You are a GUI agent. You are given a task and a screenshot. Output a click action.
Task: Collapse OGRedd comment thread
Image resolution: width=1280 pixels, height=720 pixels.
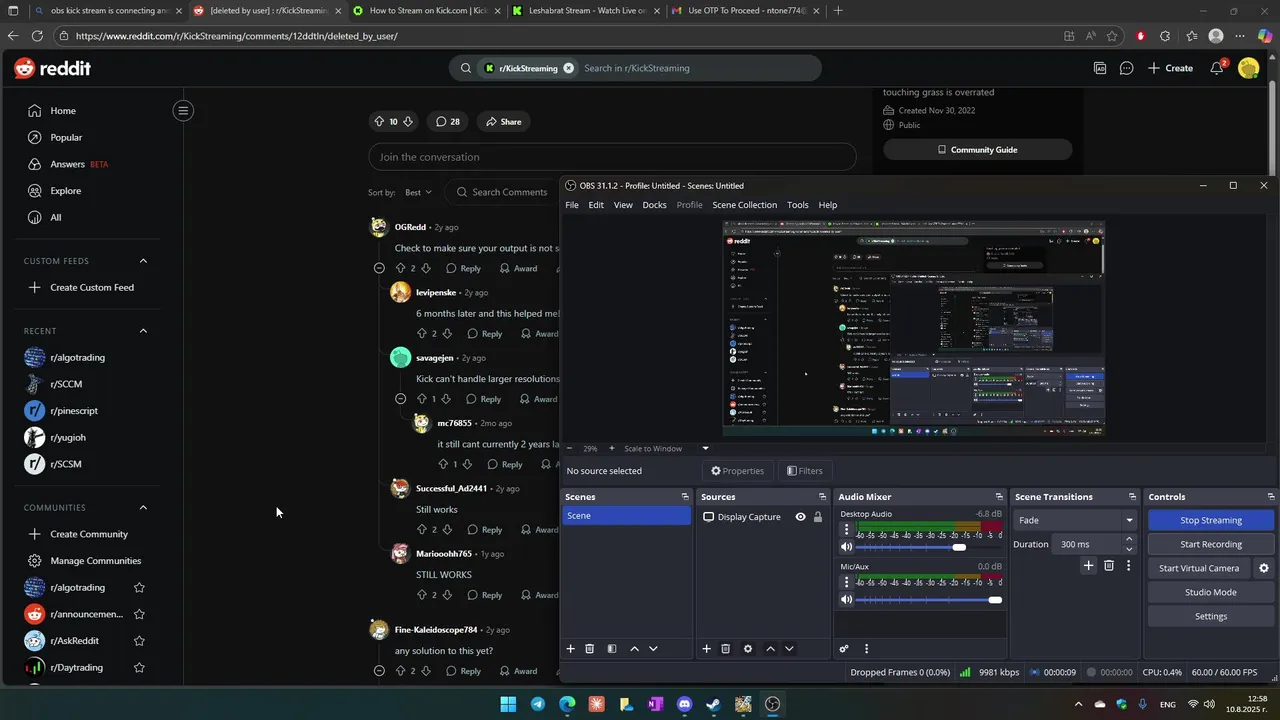click(379, 268)
